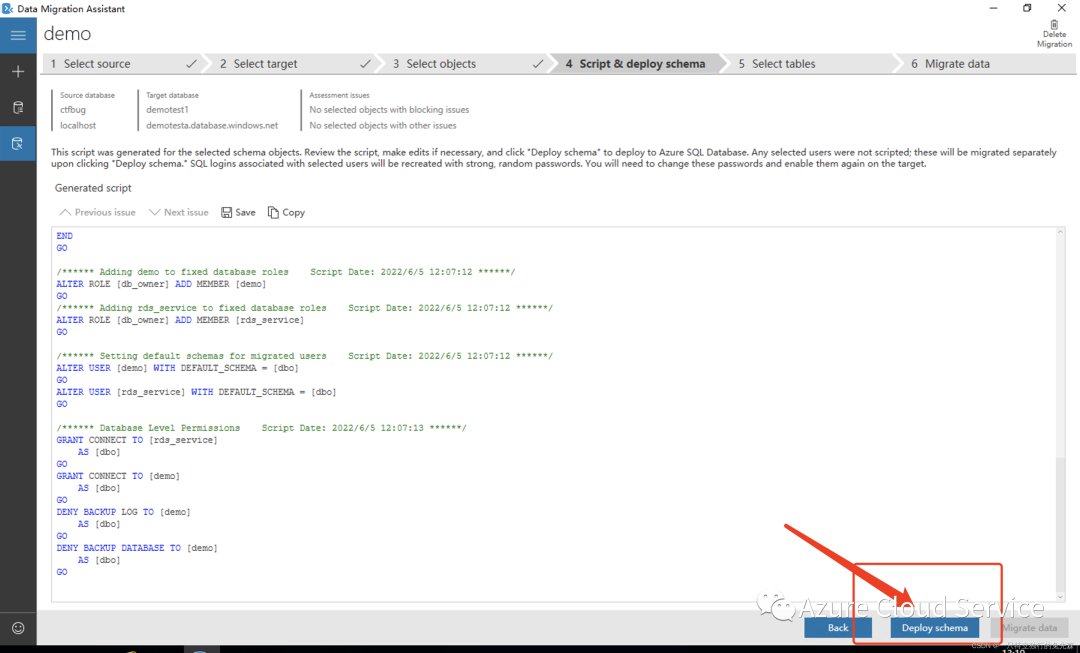Click target database 'demotest1' text

(x=167, y=110)
